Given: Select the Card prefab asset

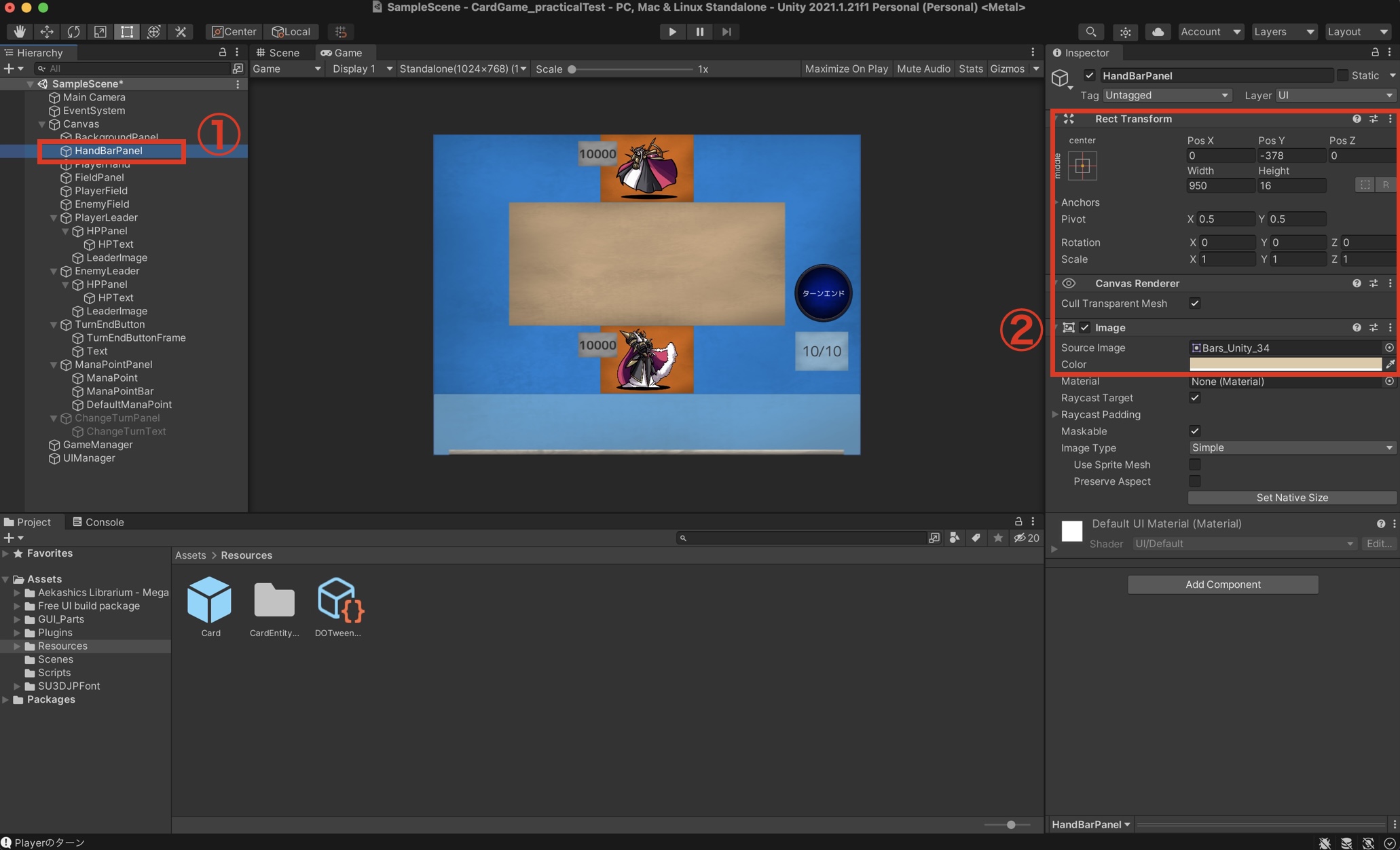Looking at the screenshot, I should pyautogui.click(x=210, y=601).
